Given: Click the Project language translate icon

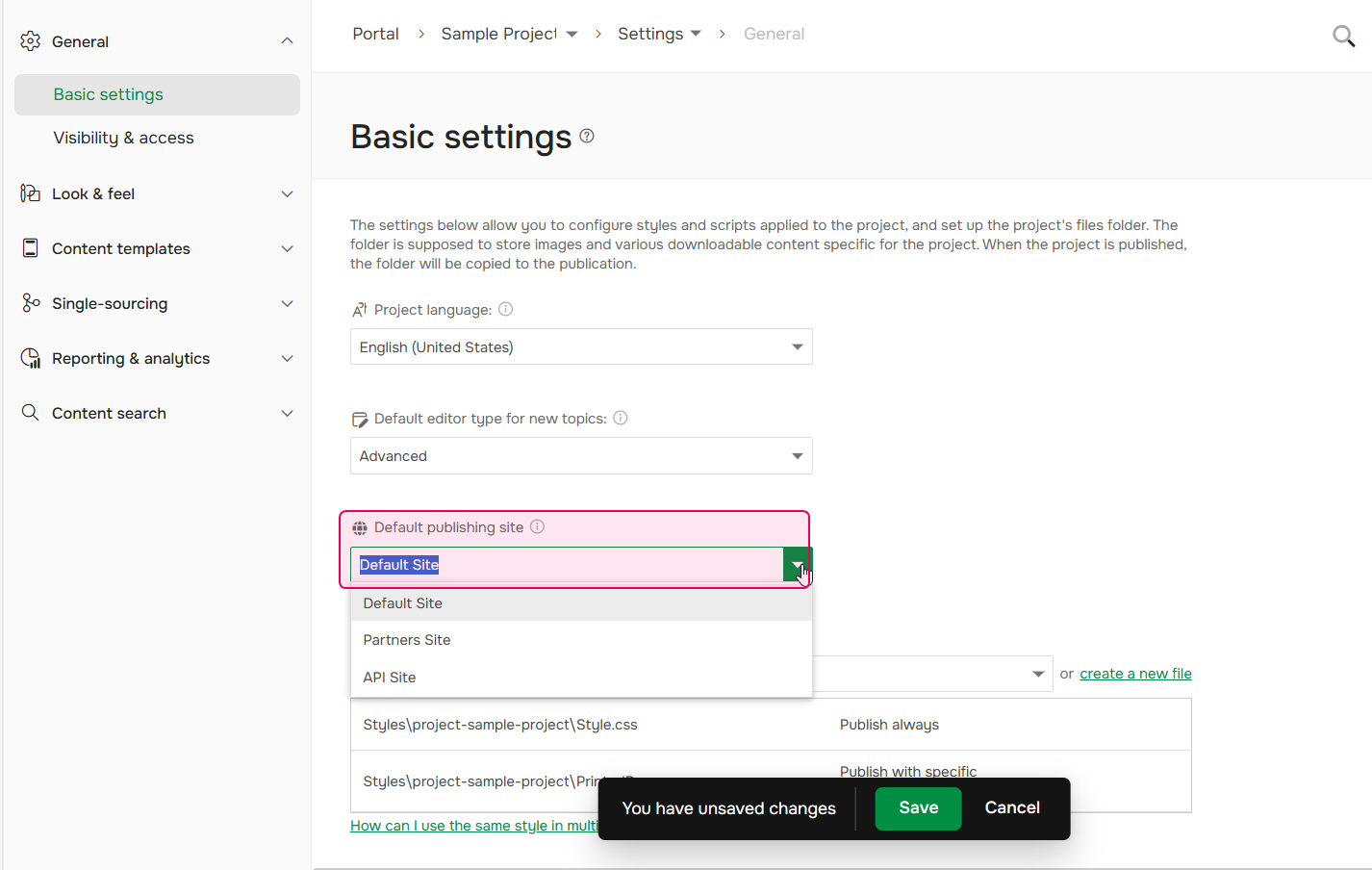Looking at the screenshot, I should click(360, 310).
